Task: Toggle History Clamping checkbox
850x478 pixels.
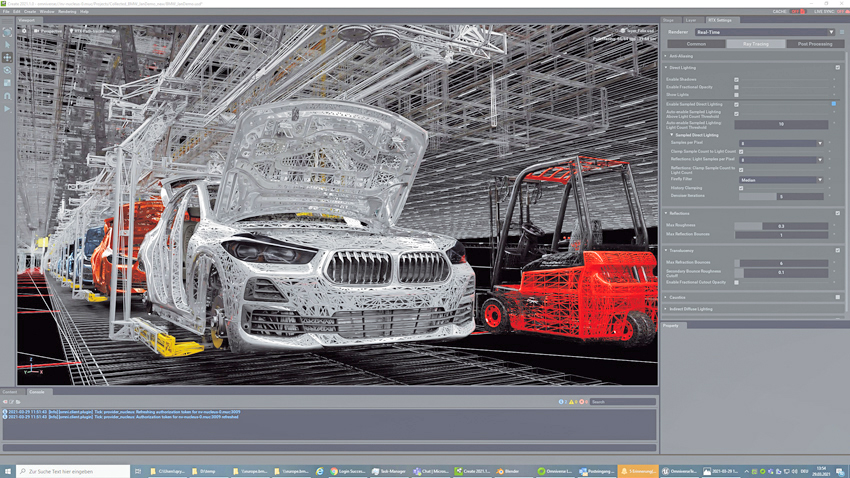Action: coord(741,188)
